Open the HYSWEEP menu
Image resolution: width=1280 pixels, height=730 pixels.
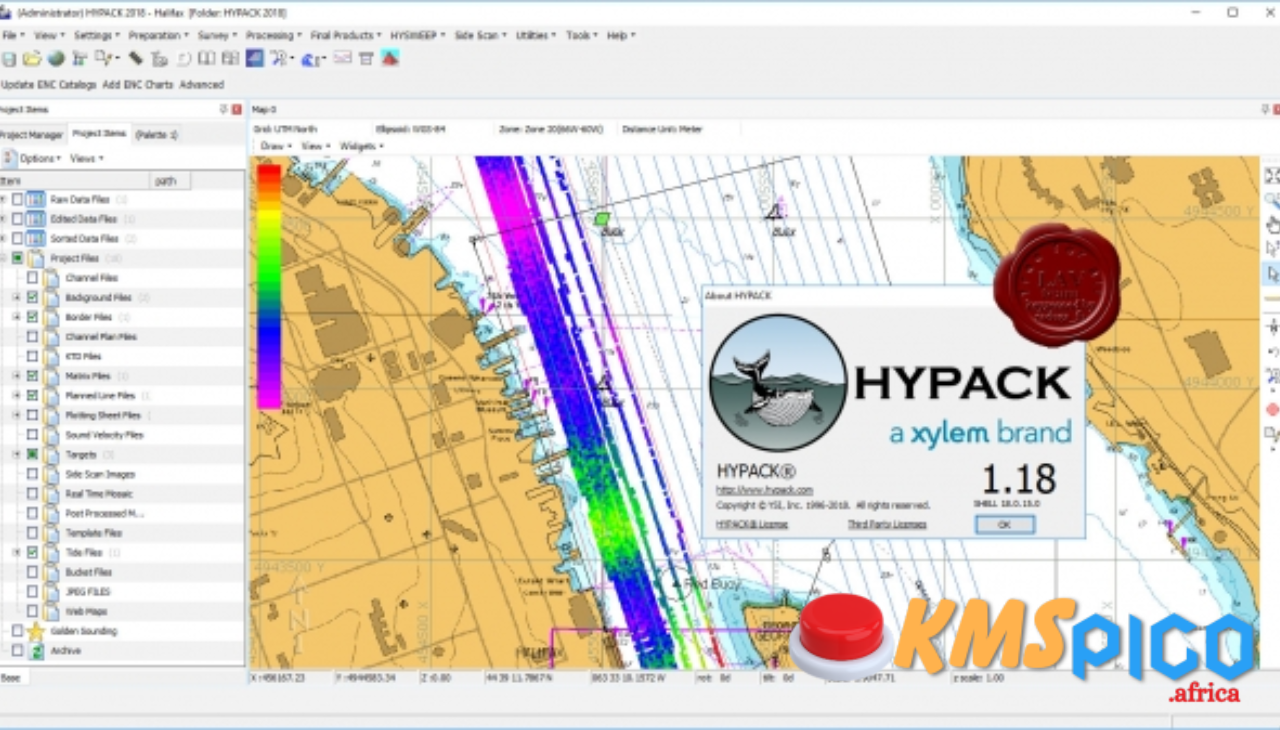(x=418, y=35)
